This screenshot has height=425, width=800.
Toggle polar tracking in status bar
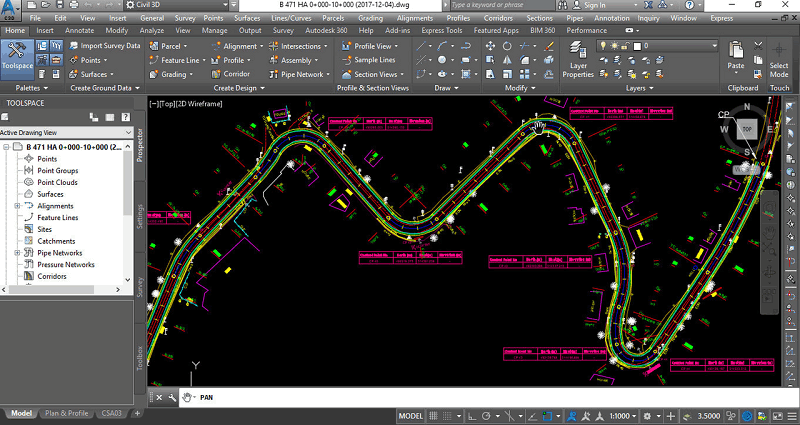[486, 416]
